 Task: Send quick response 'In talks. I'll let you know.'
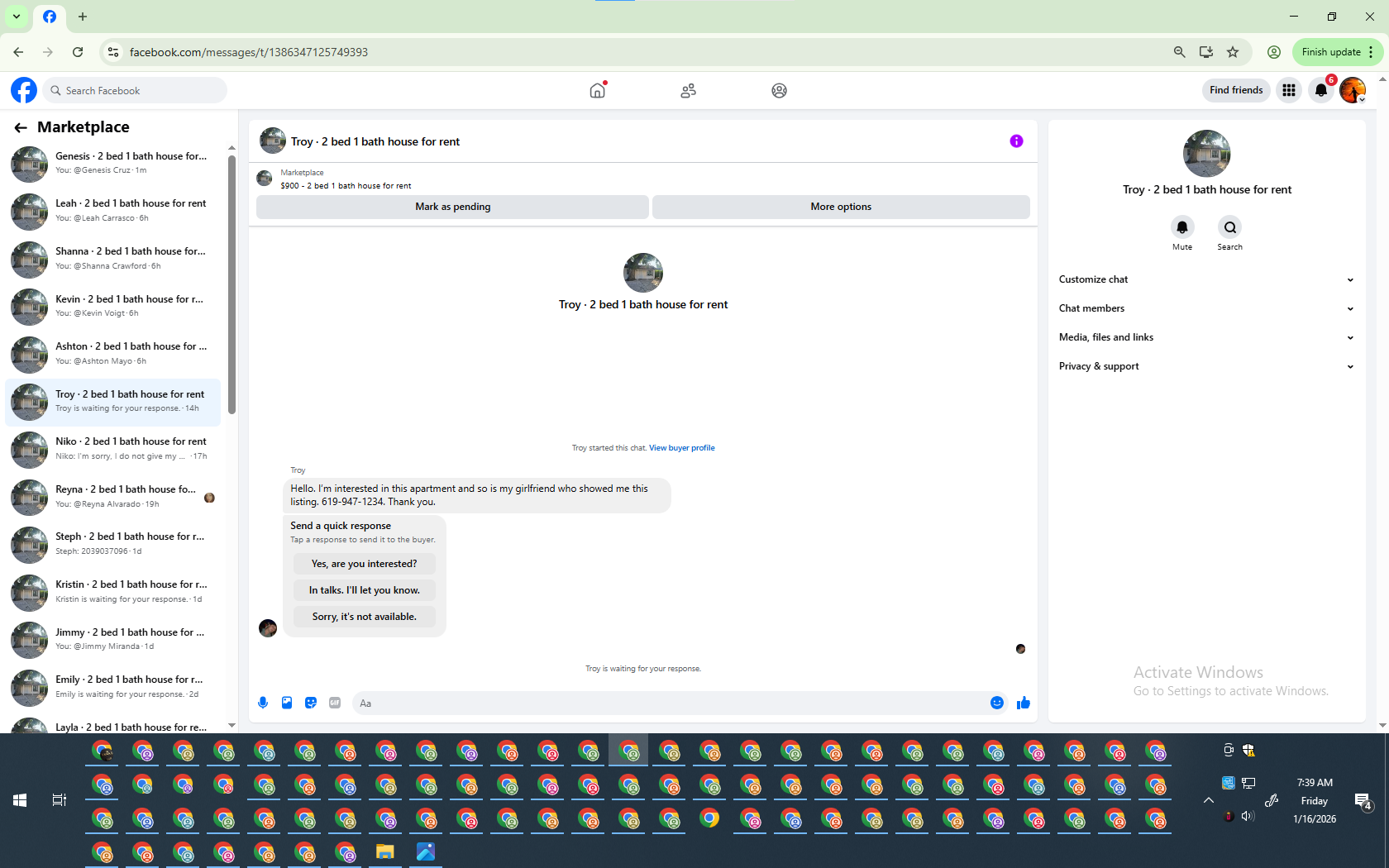point(364,590)
